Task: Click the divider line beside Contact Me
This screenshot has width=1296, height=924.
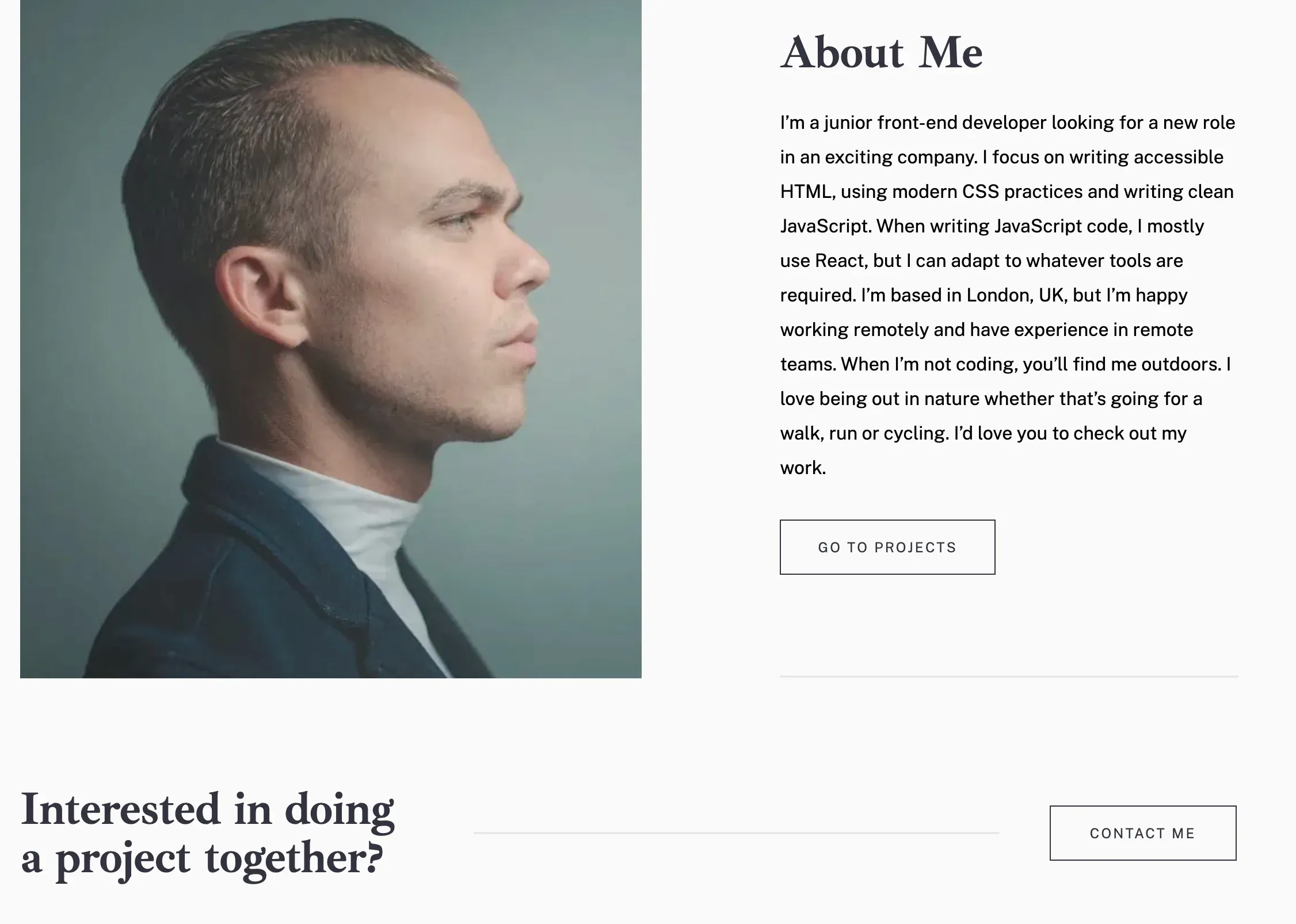Action: click(736, 833)
